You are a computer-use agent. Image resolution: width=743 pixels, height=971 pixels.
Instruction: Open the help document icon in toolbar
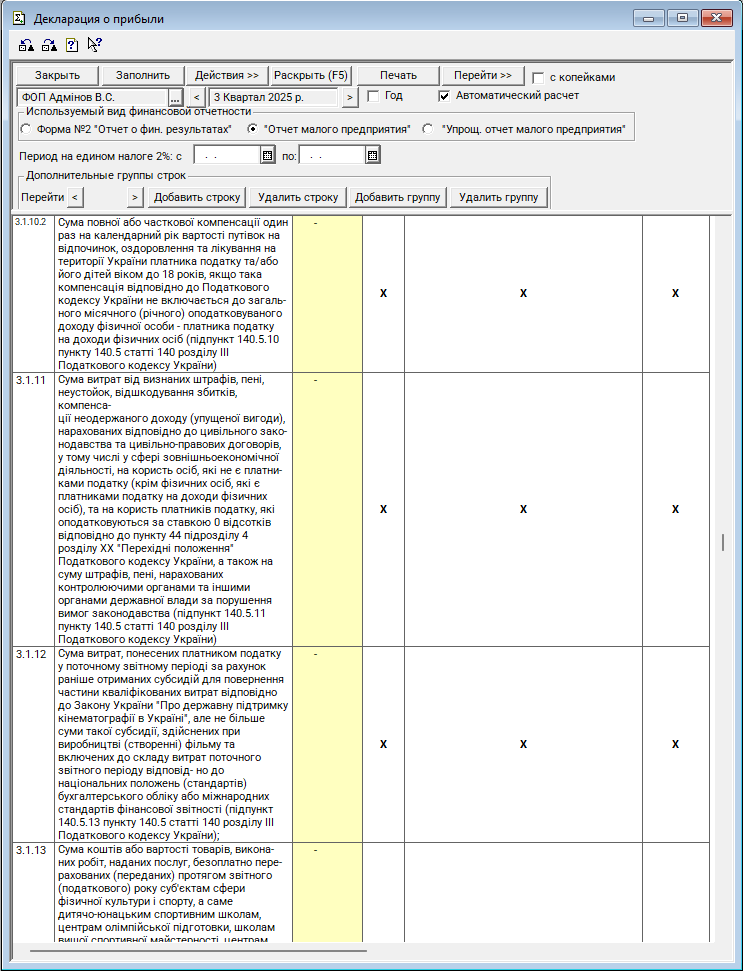coord(71,45)
